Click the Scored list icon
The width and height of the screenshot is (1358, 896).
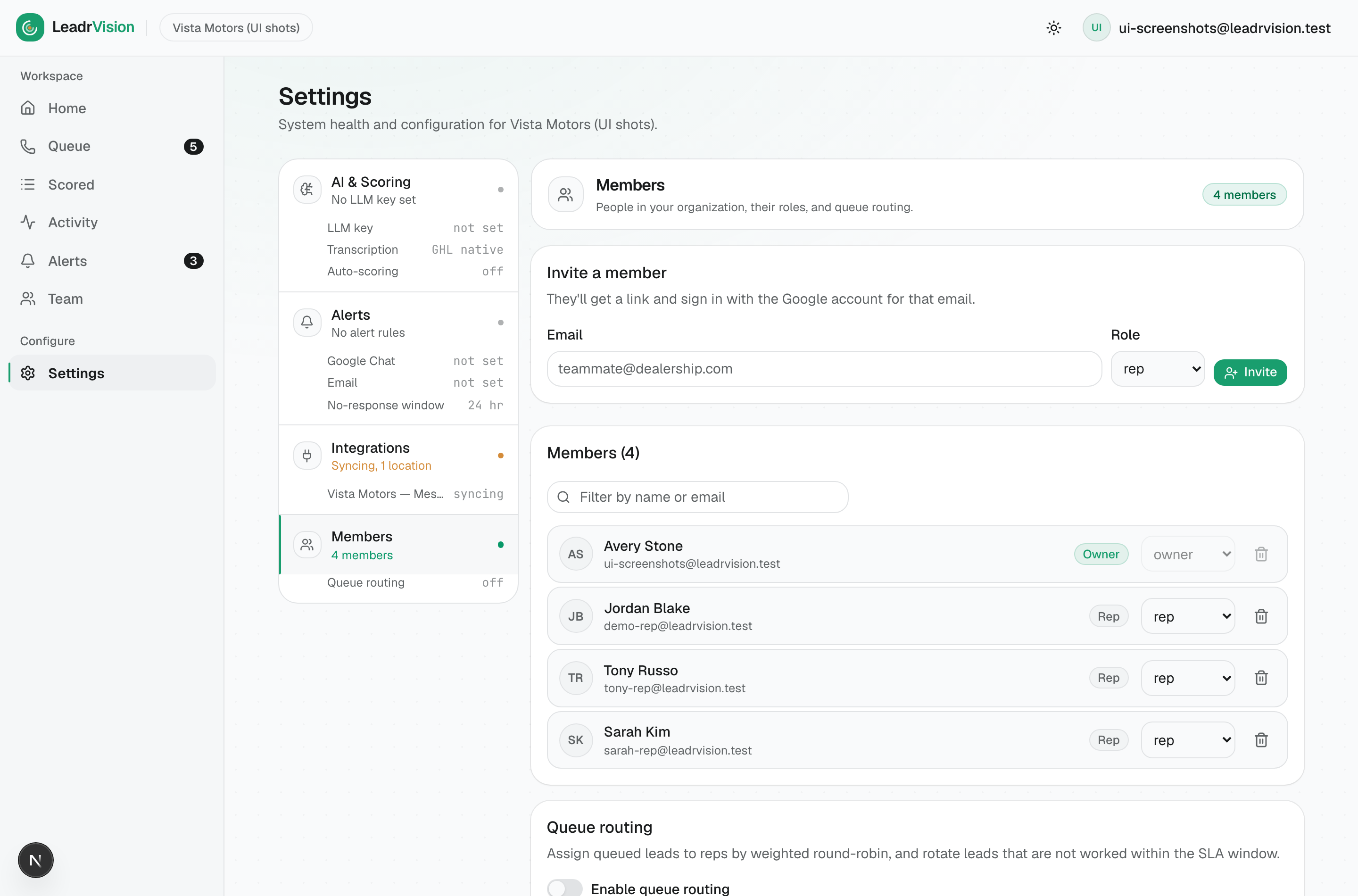28,184
